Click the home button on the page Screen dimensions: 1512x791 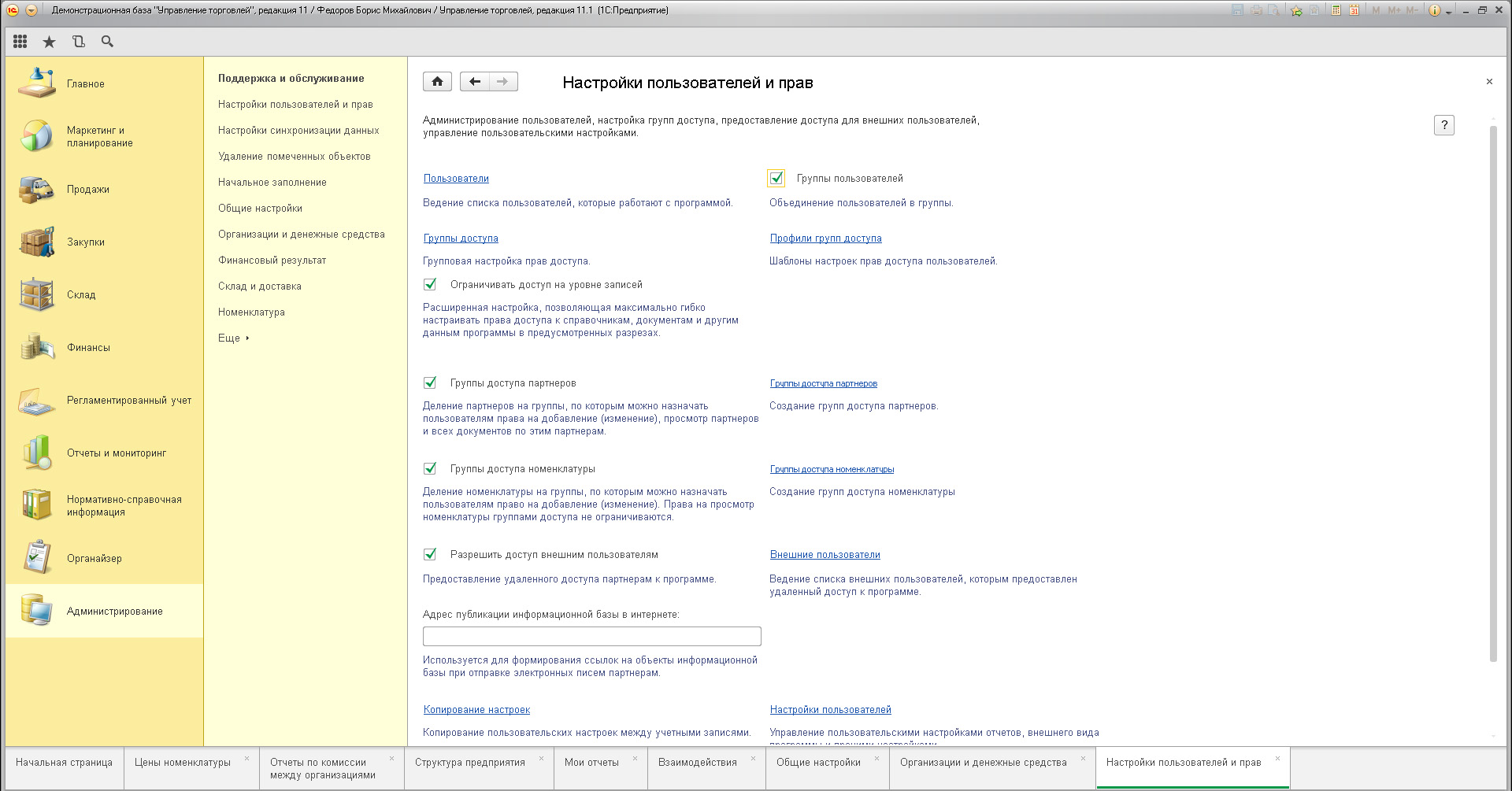click(x=437, y=81)
